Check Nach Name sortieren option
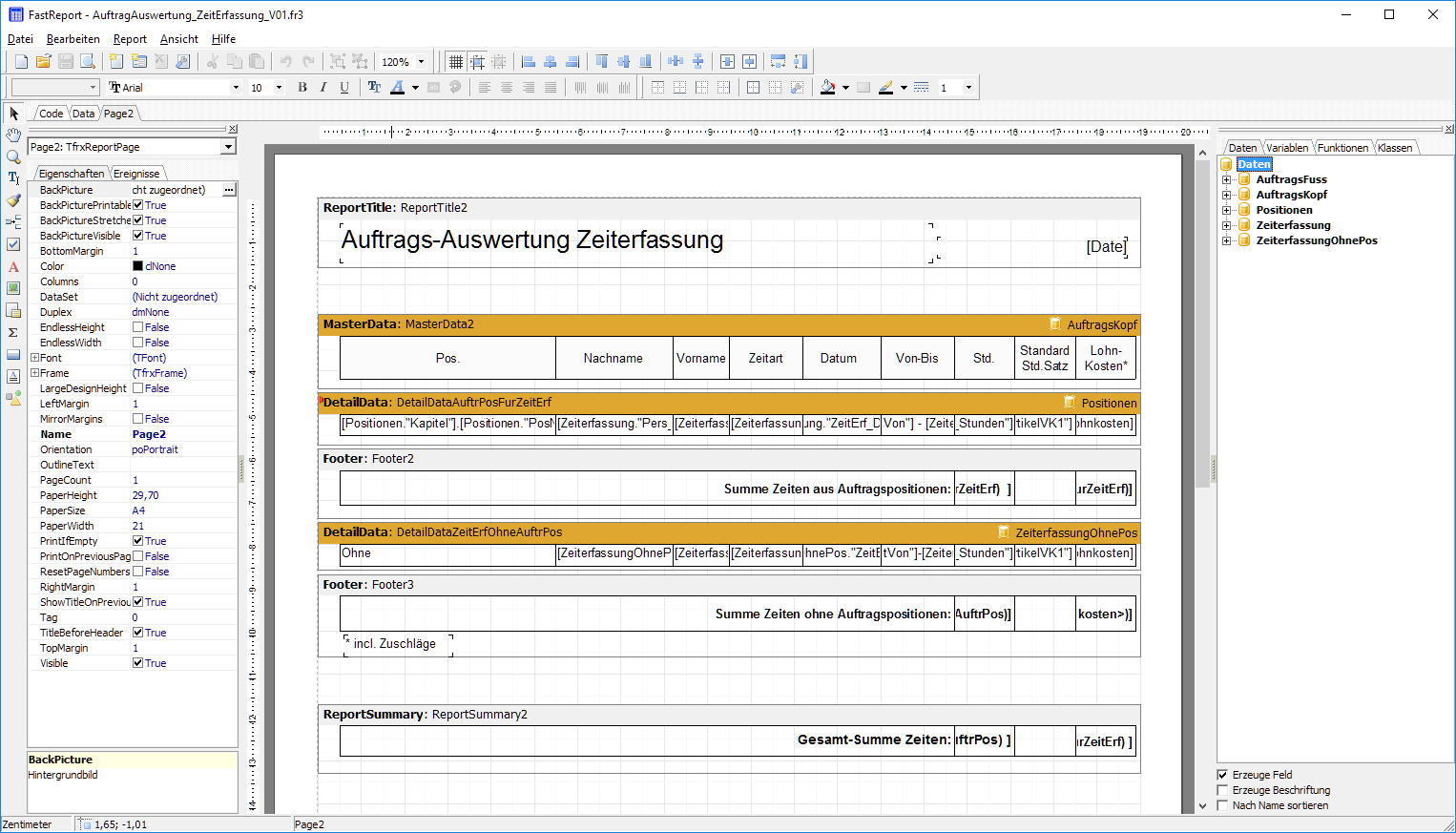This screenshot has height=833, width=1456. 1223,805
